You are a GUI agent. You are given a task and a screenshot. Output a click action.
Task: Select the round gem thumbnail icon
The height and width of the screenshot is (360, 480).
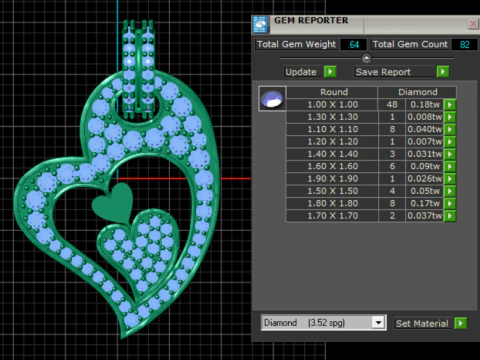pyautogui.click(x=272, y=99)
